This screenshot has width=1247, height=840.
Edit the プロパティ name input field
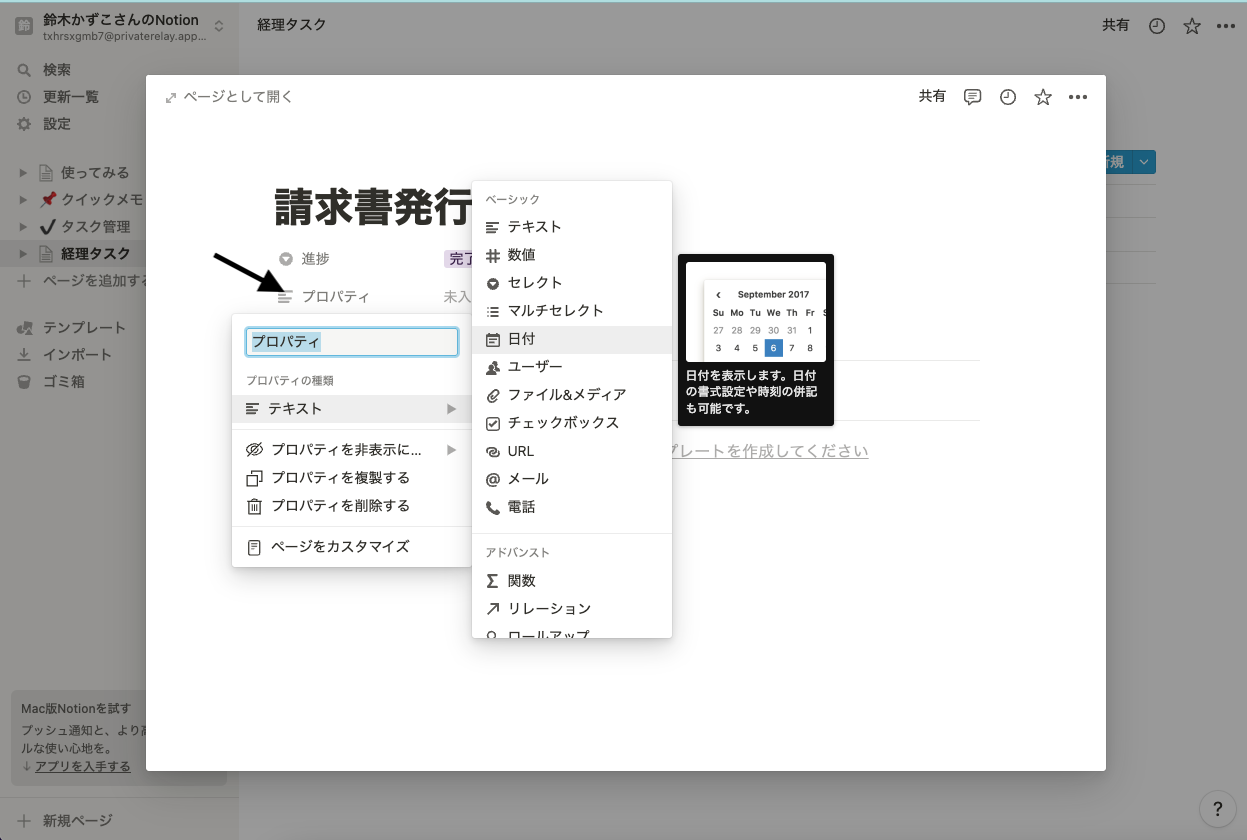tap(352, 342)
